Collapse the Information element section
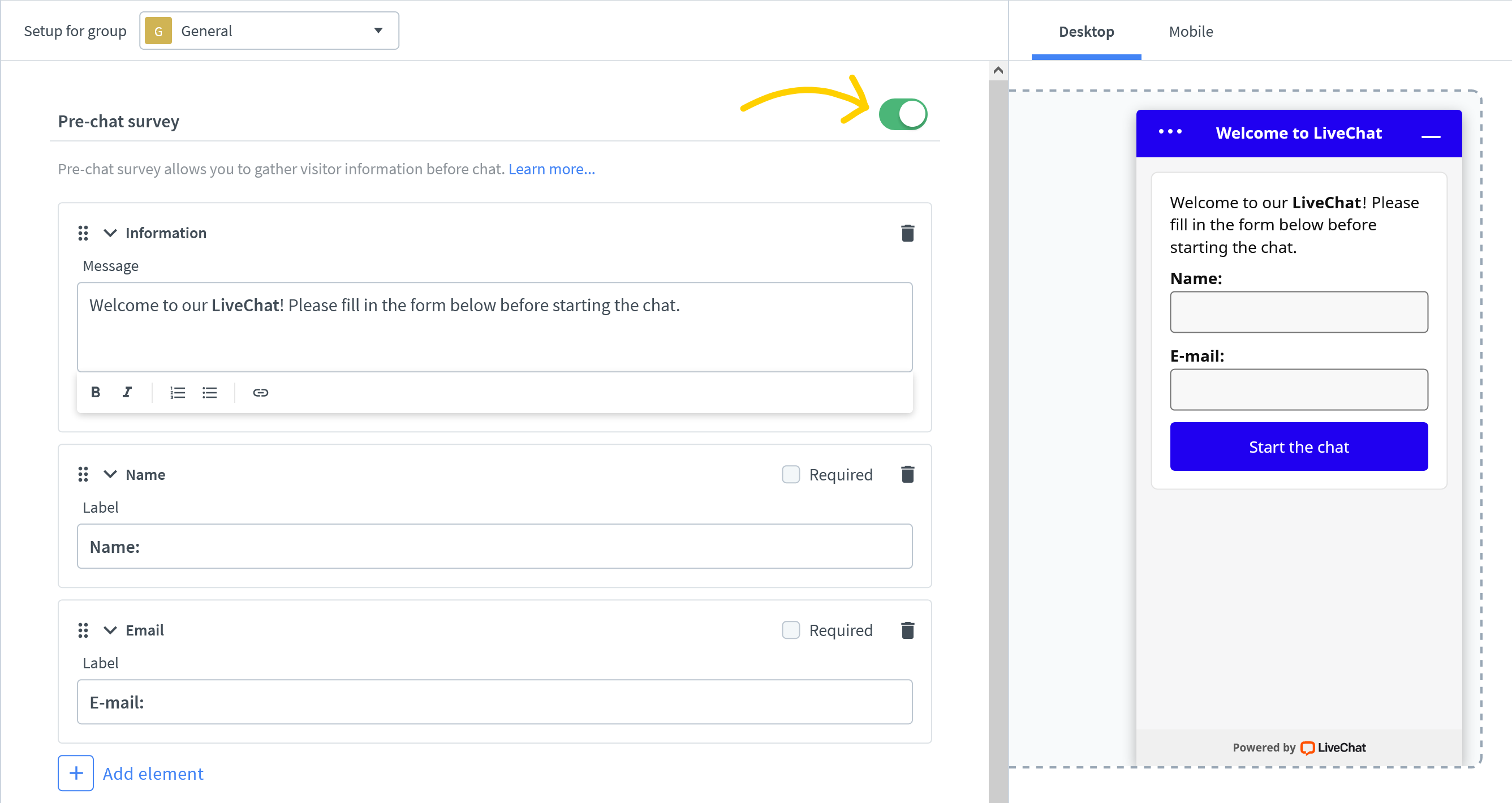Image resolution: width=1512 pixels, height=803 pixels. point(110,233)
